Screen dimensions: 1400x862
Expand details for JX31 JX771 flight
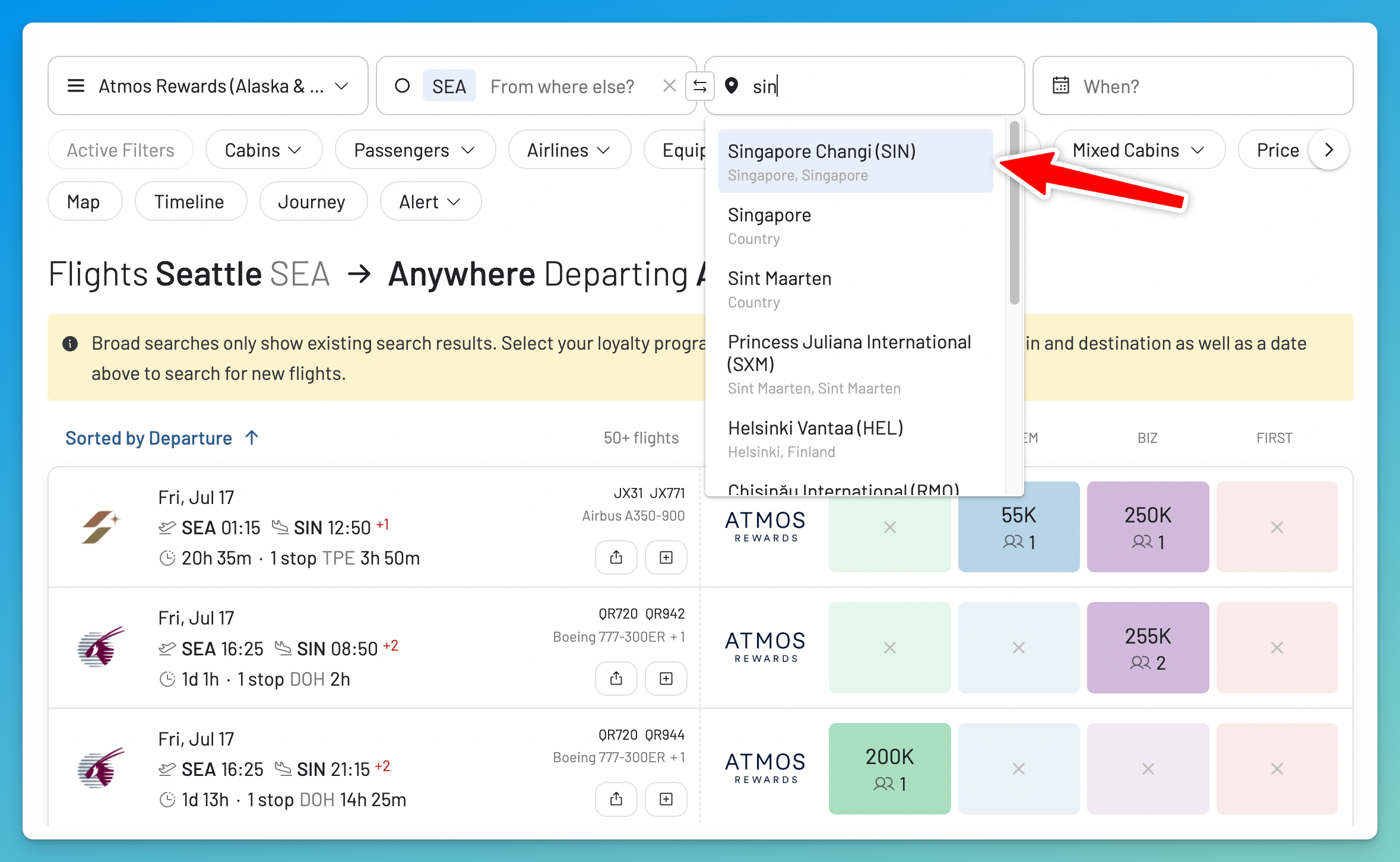pos(666,557)
